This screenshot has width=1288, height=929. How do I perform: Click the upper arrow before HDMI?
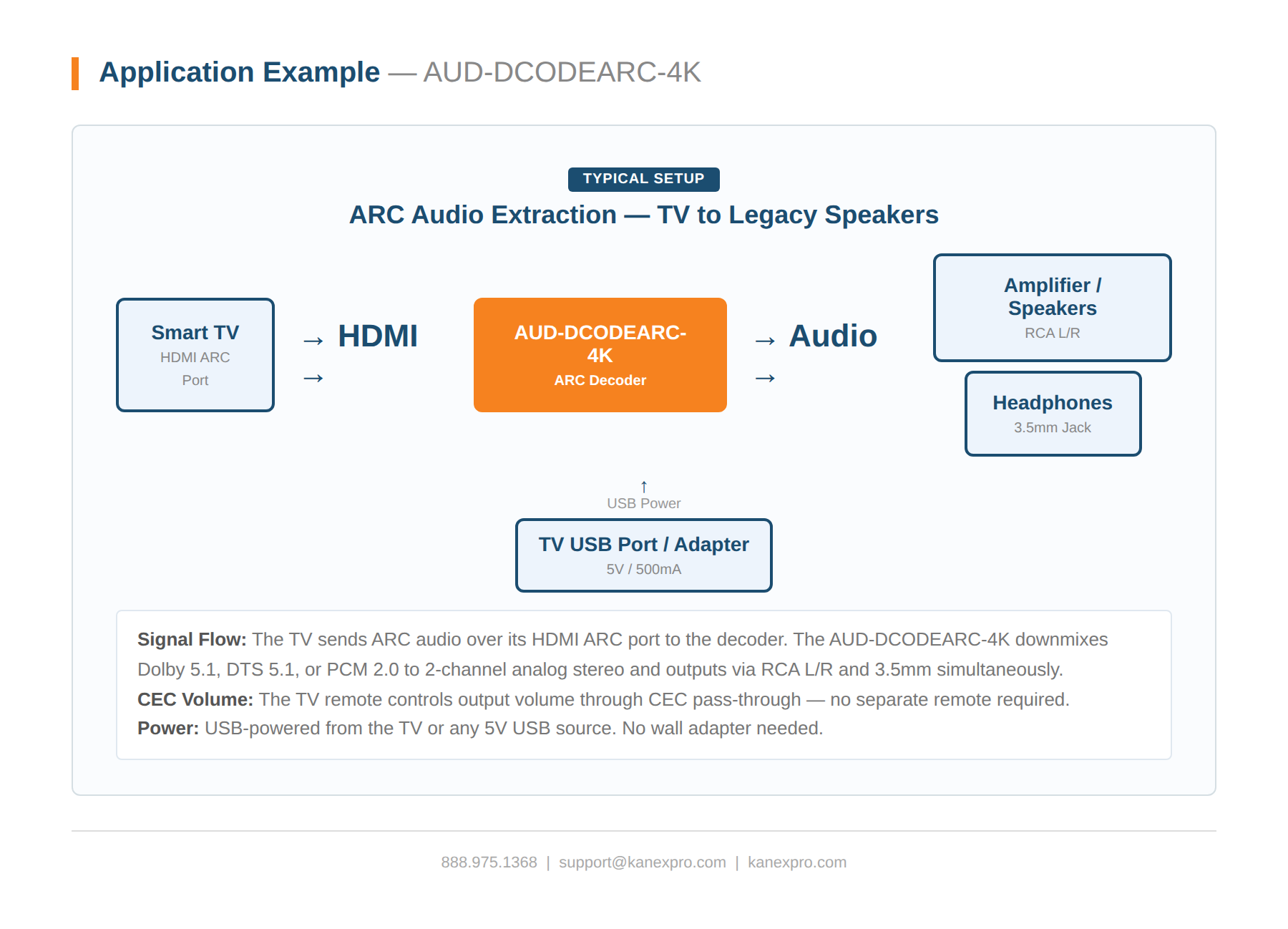point(313,341)
